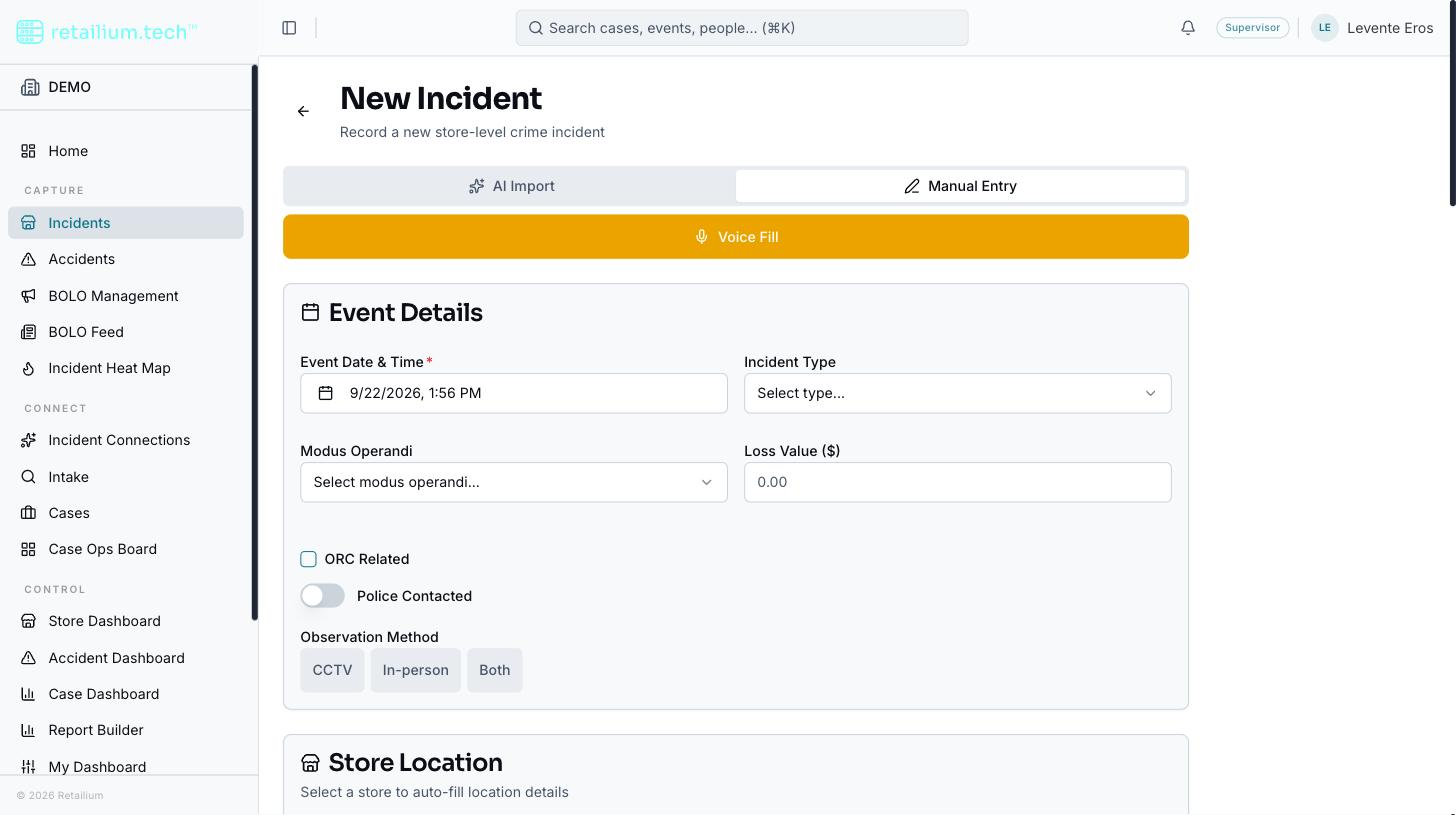Image resolution: width=1456 pixels, height=815 pixels.
Task: Open My Dashboard in the sidebar
Action: (126, 767)
